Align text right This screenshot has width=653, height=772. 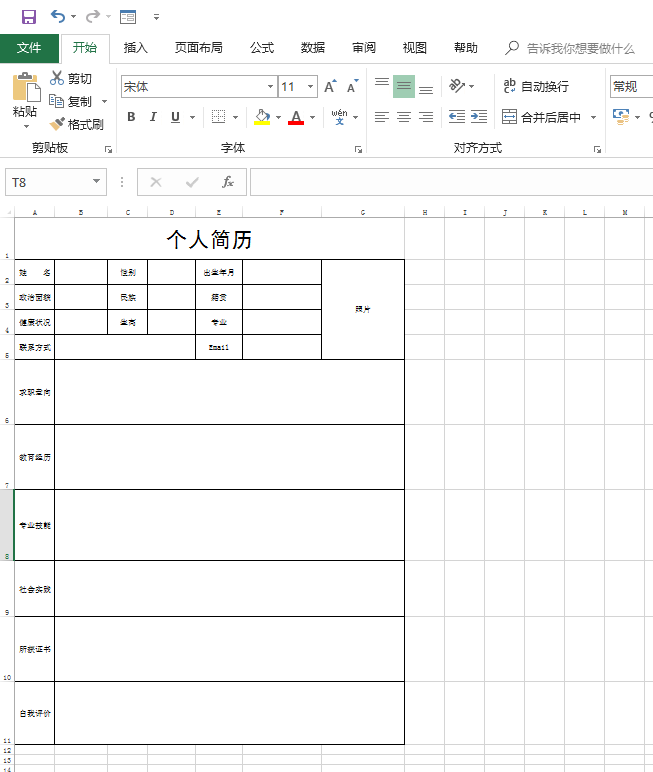point(426,117)
